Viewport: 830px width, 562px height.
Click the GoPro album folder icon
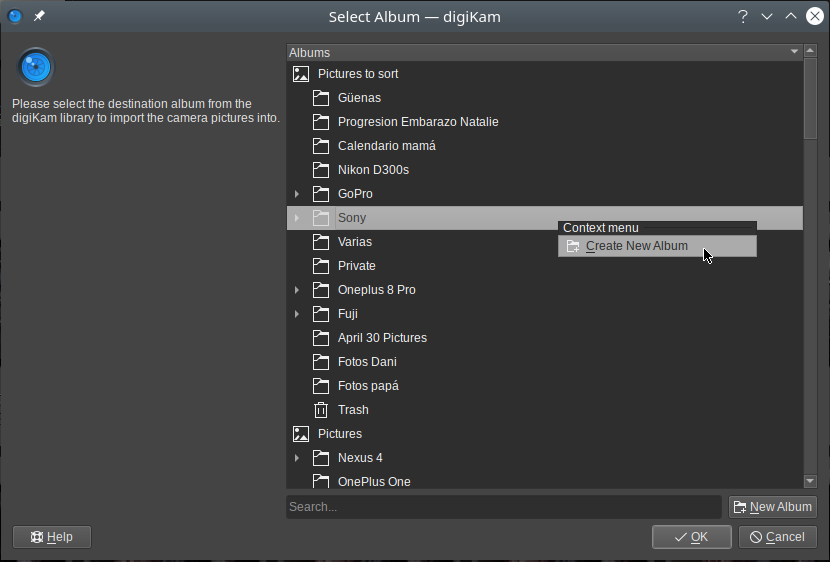pyautogui.click(x=321, y=194)
